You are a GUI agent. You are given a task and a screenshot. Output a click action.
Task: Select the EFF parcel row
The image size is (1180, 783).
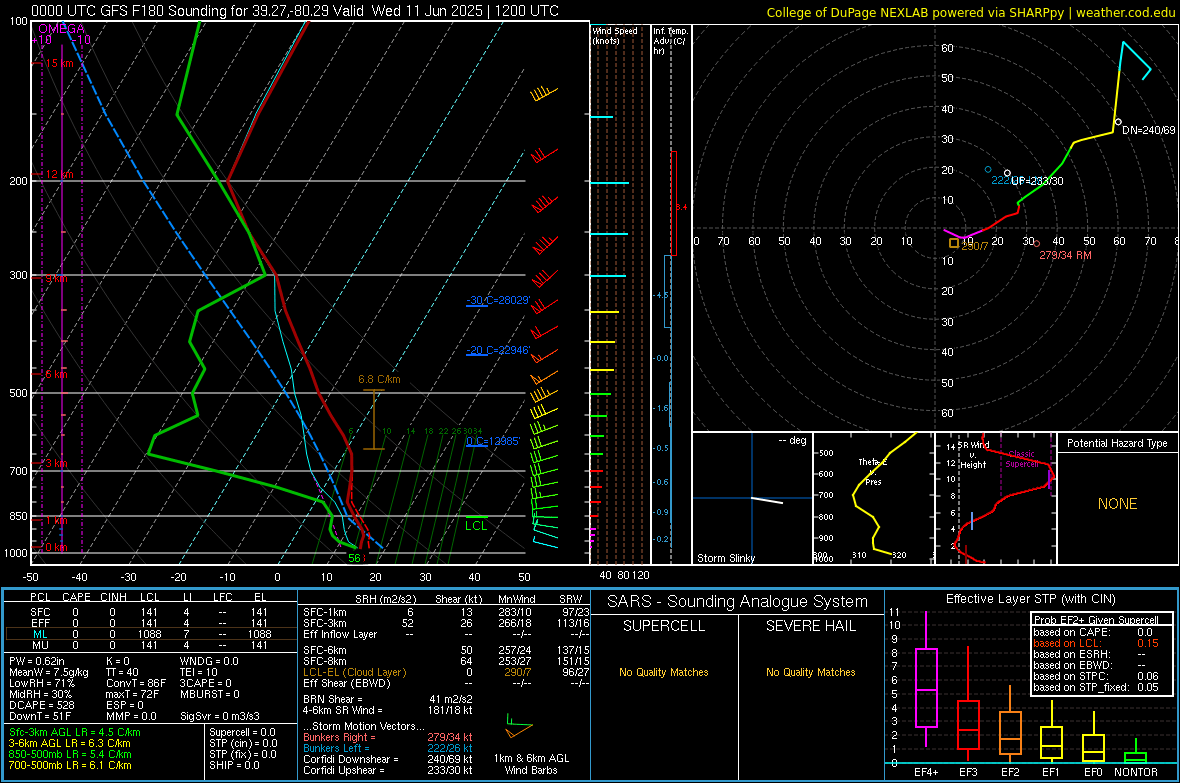pos(149,623)
